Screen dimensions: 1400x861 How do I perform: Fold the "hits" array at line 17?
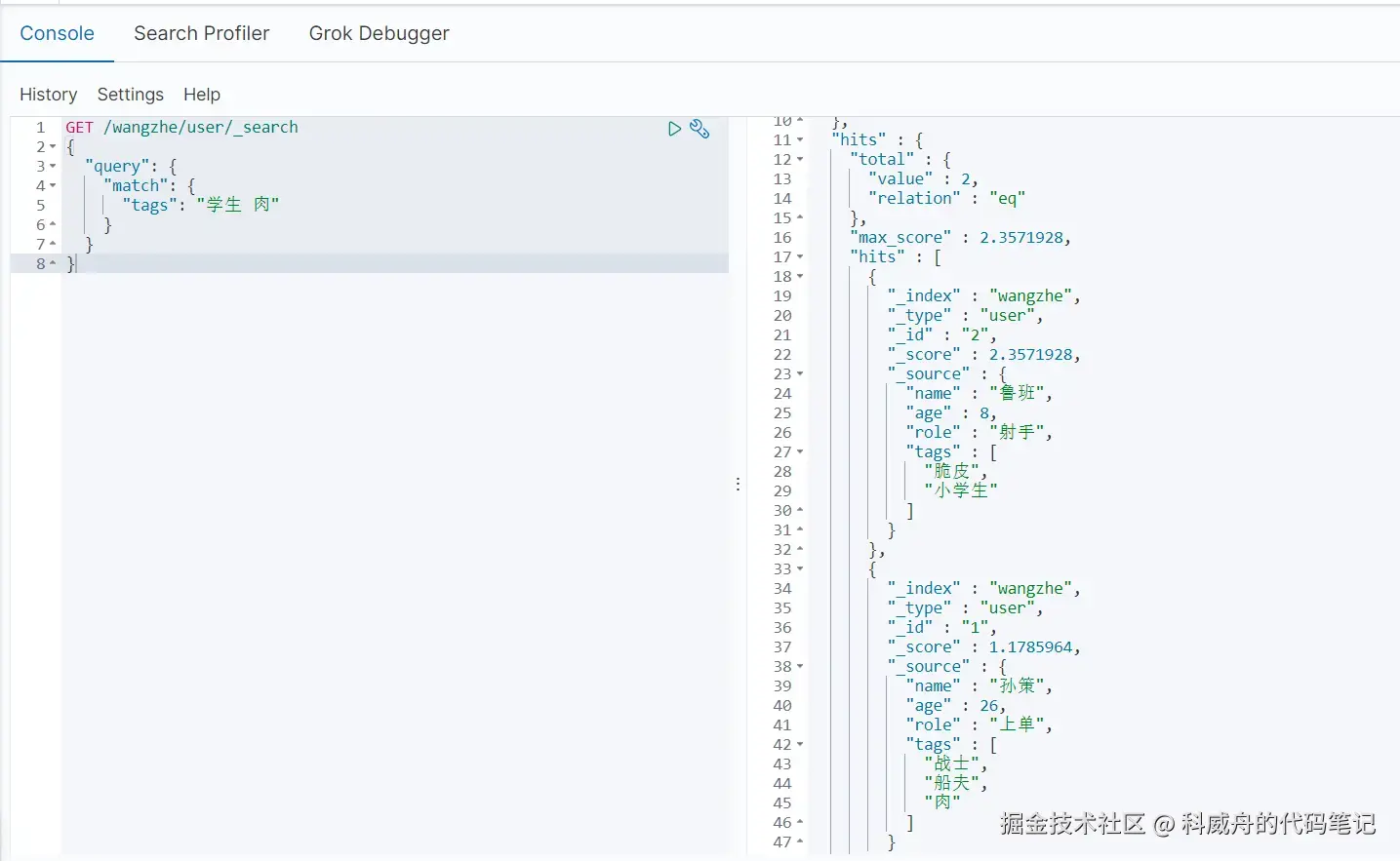(800, 257)
